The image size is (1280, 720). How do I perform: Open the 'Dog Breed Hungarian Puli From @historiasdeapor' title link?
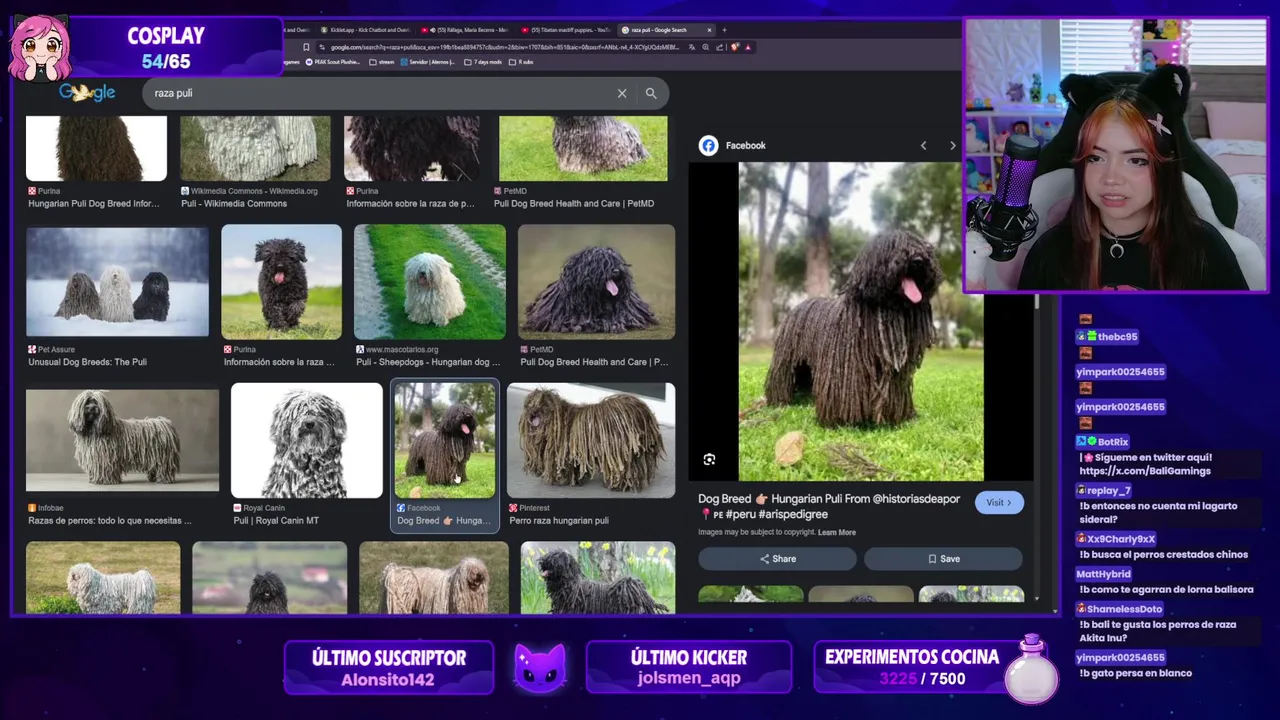[x=829, y=506]
